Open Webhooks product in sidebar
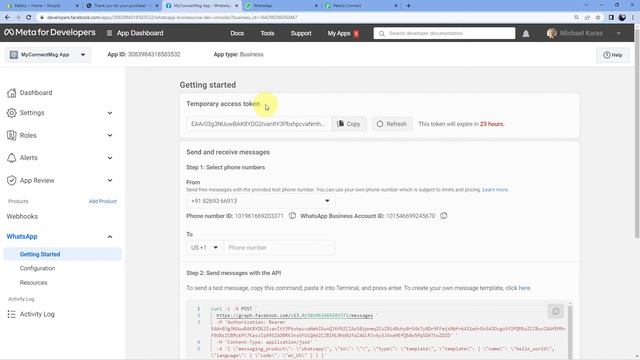The width and height of the screenshot is (640, 360). pyautogui.click(x=22, y=216)
